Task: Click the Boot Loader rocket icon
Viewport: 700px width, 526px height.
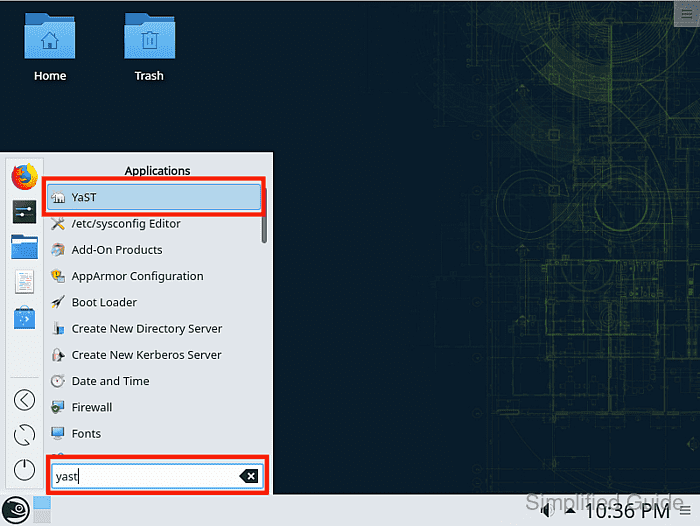Action: click(58, 302)
